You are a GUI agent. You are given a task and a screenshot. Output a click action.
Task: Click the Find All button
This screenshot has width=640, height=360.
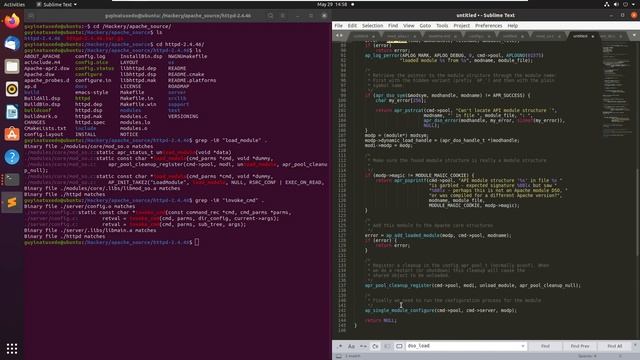615,346
